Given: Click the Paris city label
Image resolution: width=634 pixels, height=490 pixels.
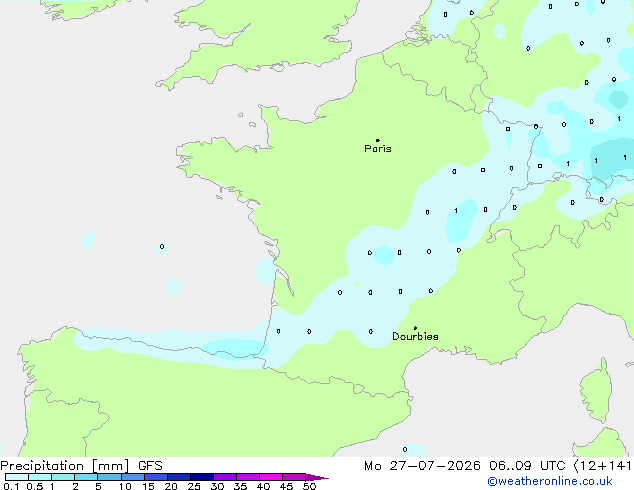Looking at the screenshot, I should point(378,149).
